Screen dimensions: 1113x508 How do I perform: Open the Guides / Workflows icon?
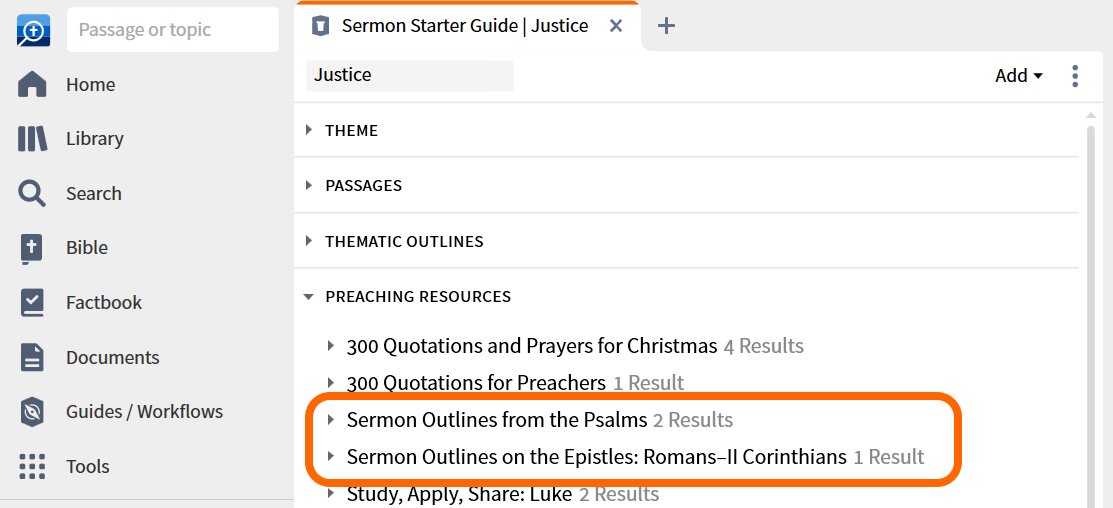click(x=32, y=412)
